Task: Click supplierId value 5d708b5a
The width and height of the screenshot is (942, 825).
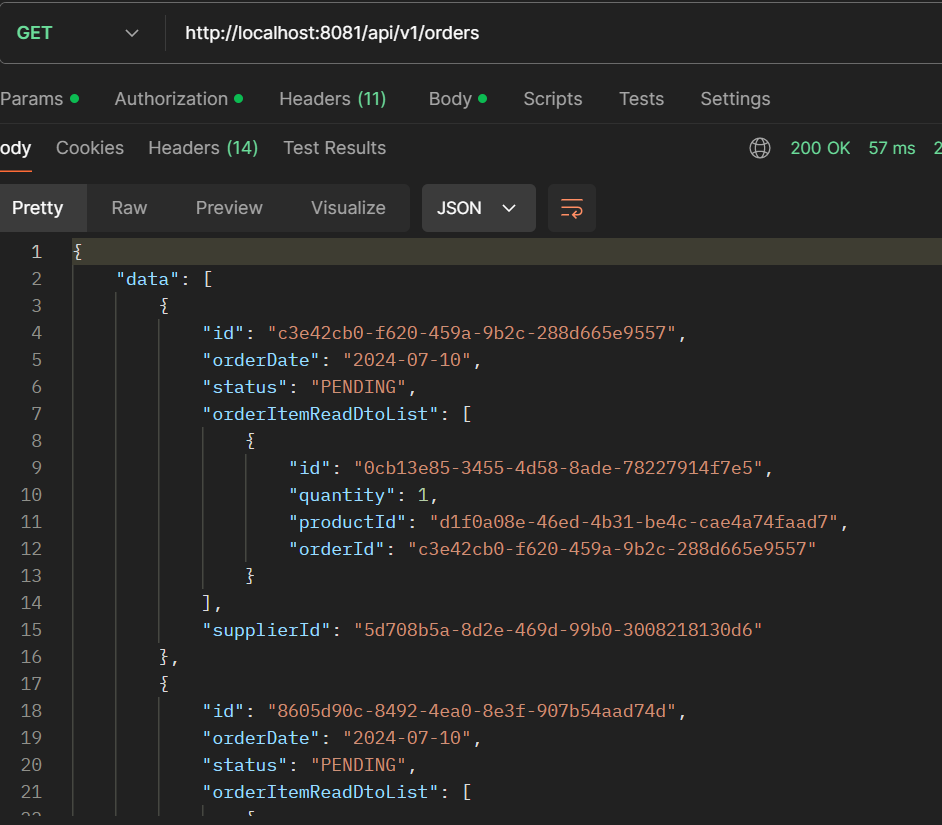Action: click(x=558, y=630)
